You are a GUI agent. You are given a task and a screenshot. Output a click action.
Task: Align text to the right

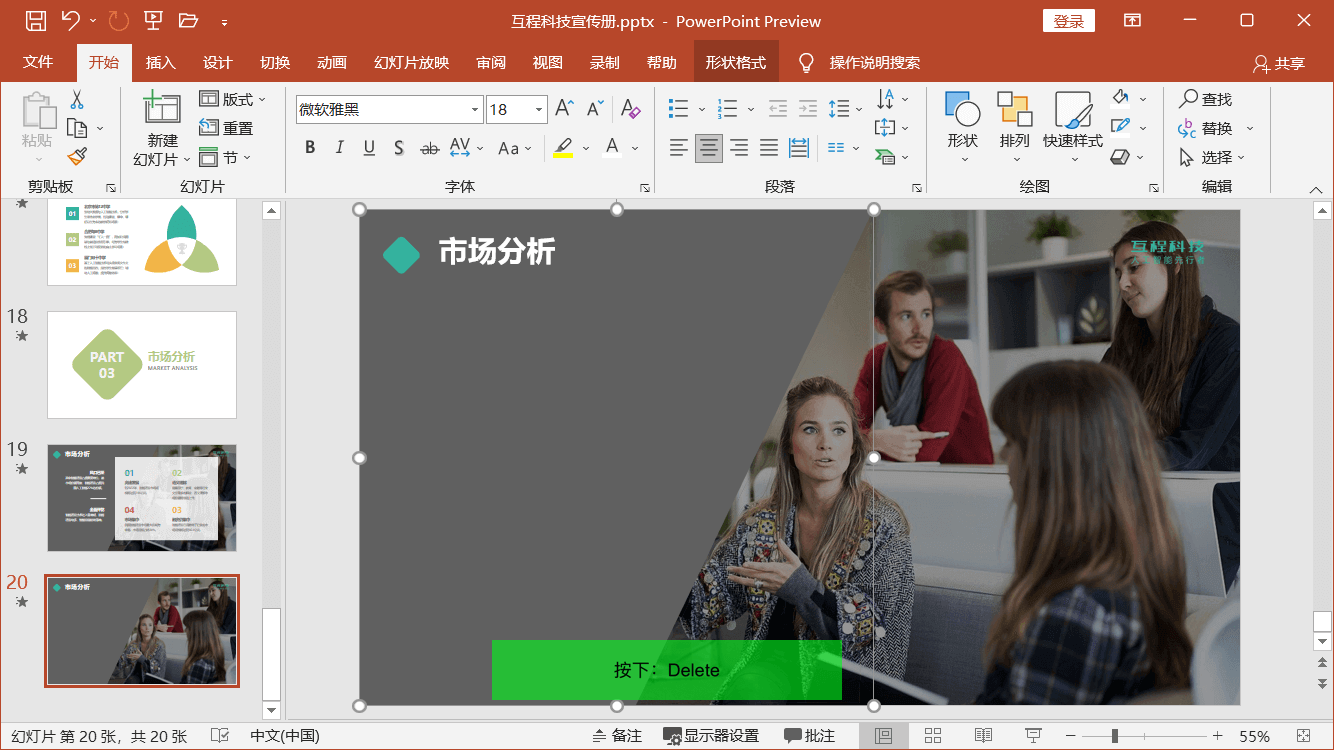[739, 148]
